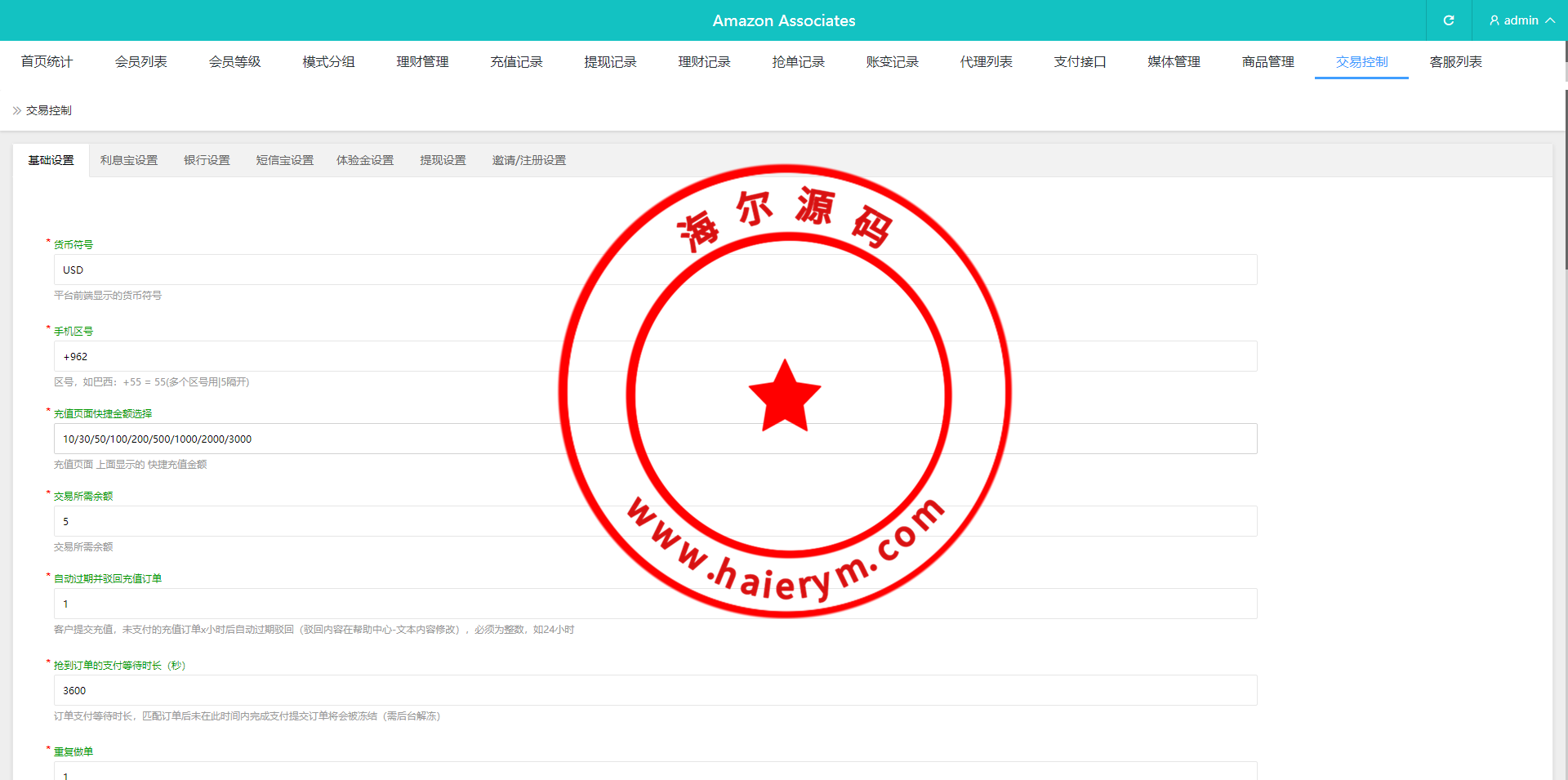
Task: Open 充值记录 menu item
Action: click(x=516, y=62)
